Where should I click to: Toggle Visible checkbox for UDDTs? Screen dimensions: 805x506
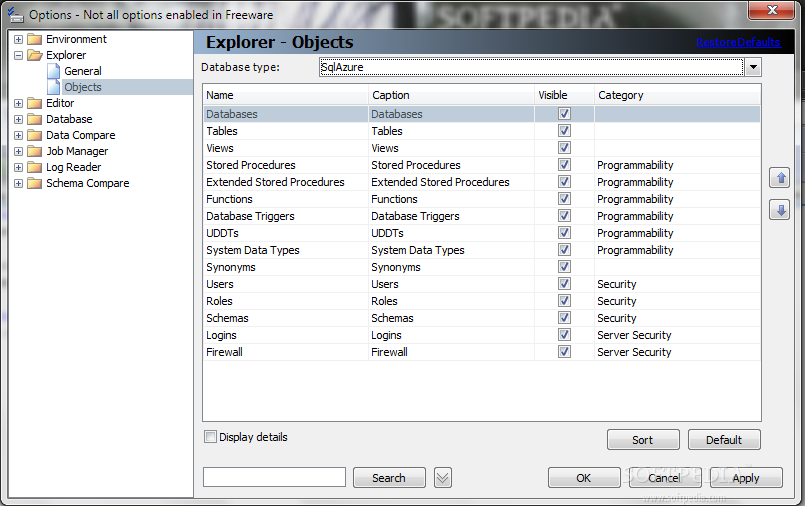[564, 232]
